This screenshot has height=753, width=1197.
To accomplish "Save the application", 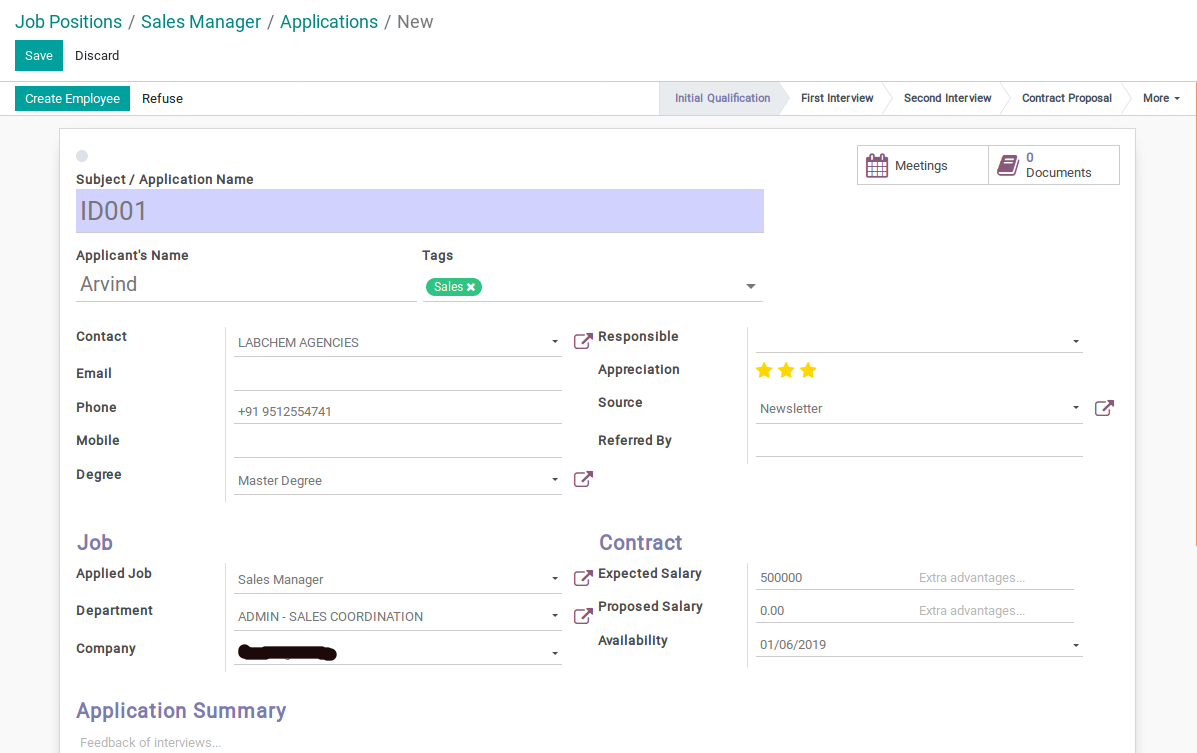I will pos(39,56).
